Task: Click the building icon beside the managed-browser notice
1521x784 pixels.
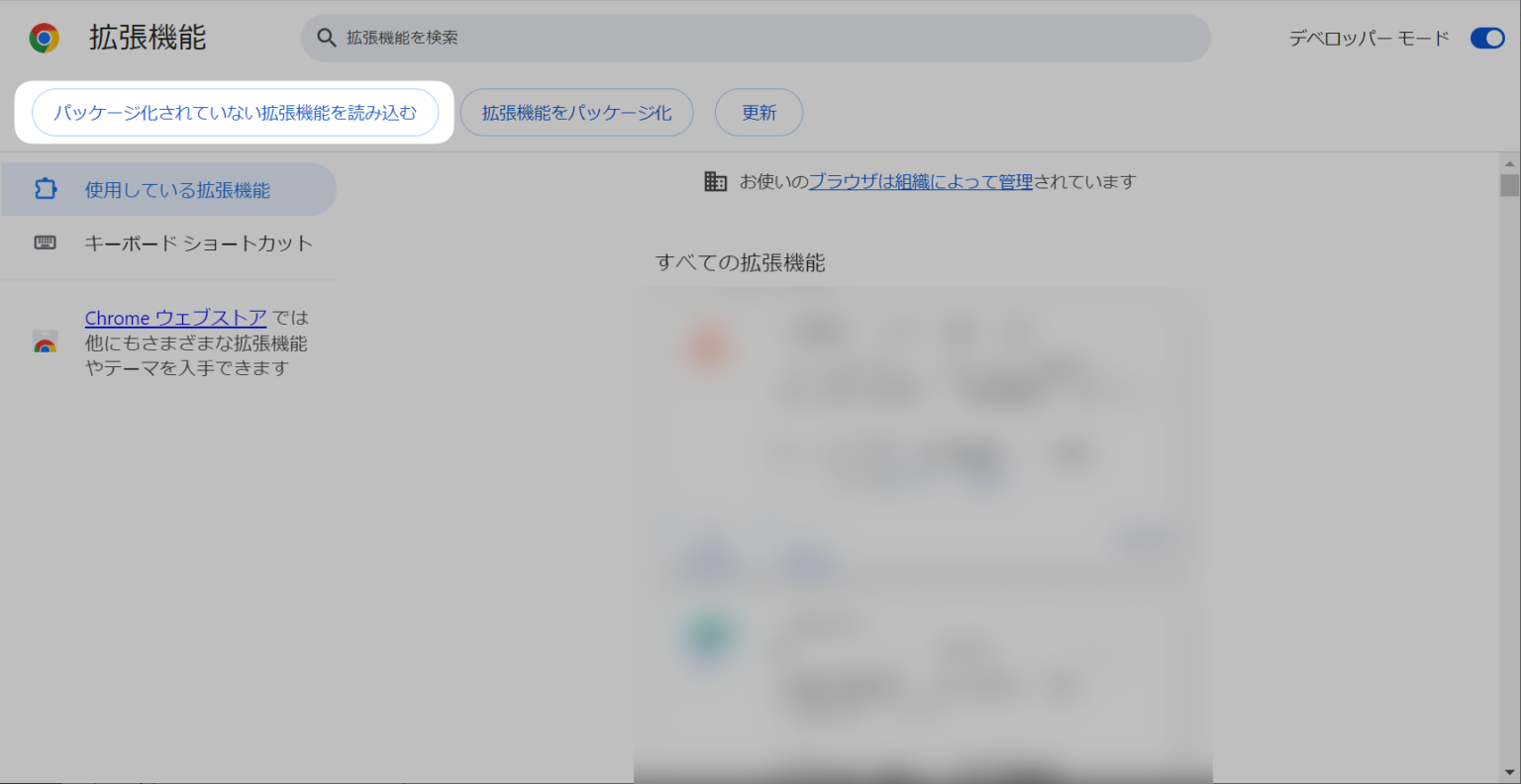Action: [x=715, y=181]
